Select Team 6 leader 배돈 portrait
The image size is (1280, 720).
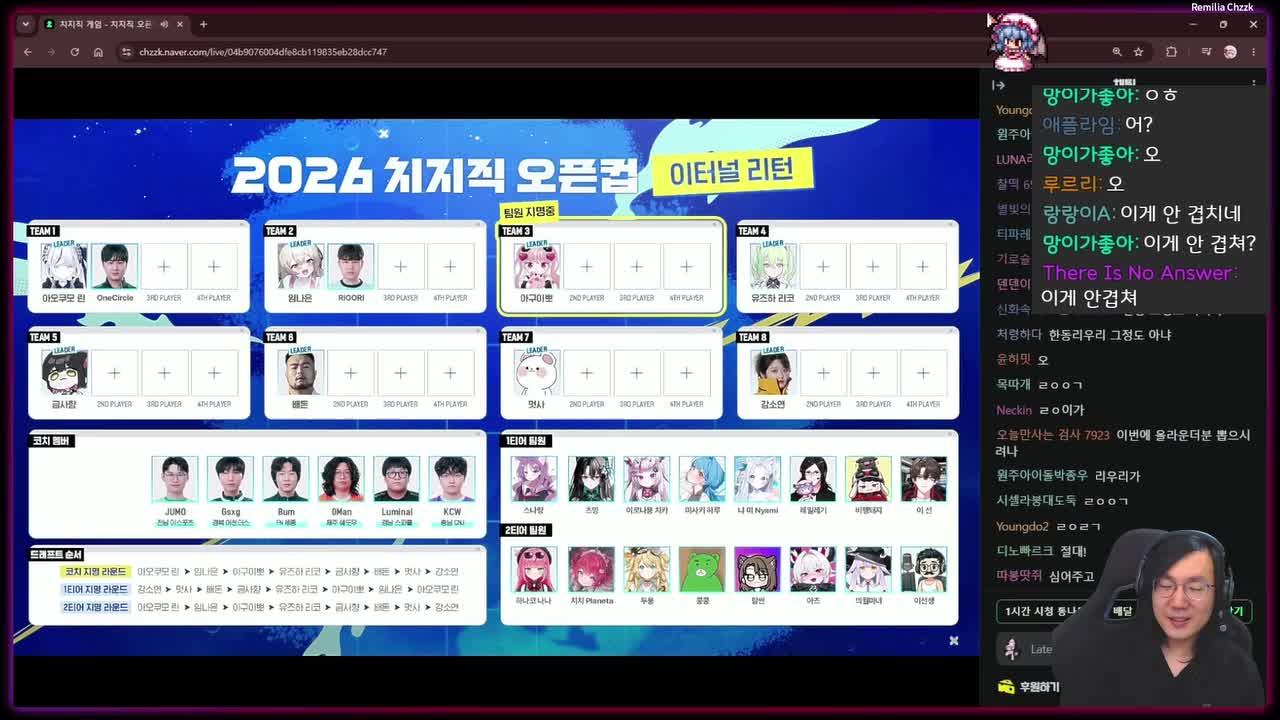pos(300,372)
